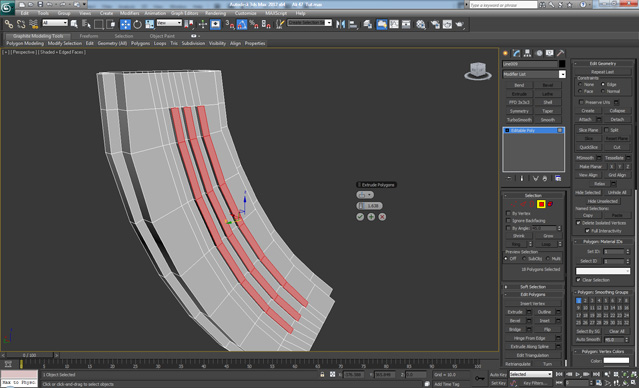639x388 pixels.
Task: Select Polygon sub-object level icon
Action: 541,204
